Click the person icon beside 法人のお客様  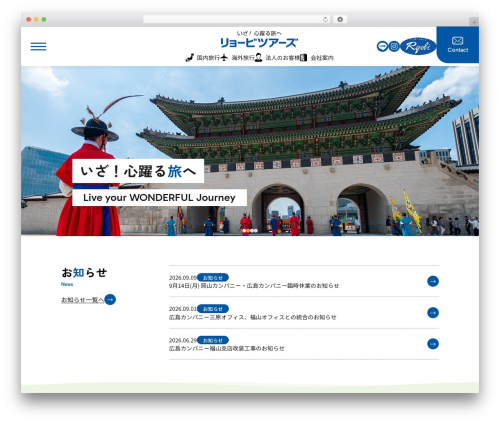coord(258,58)
